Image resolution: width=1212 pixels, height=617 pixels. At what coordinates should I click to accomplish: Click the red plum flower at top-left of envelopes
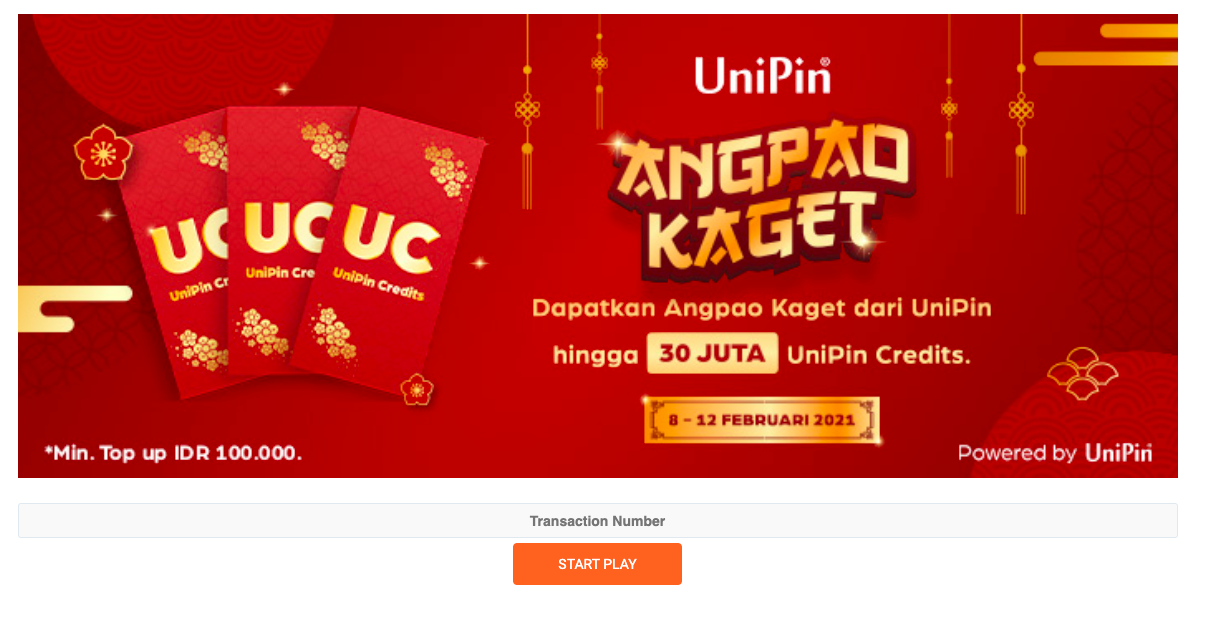103,153
